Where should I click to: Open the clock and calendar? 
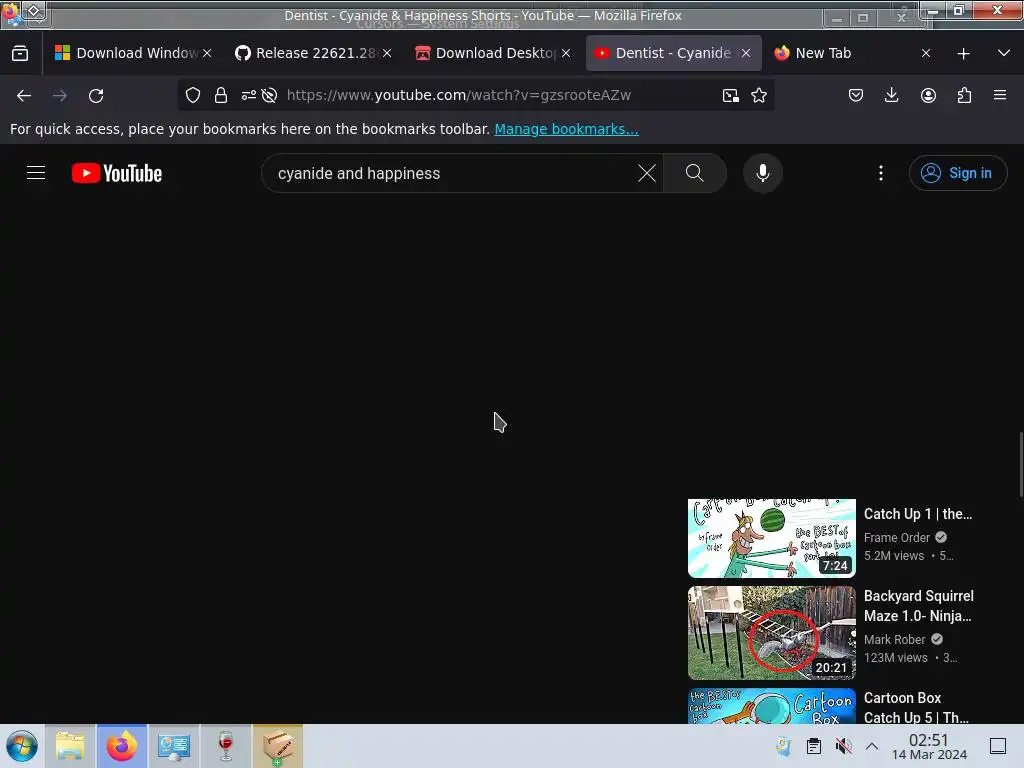pos(929,746)
